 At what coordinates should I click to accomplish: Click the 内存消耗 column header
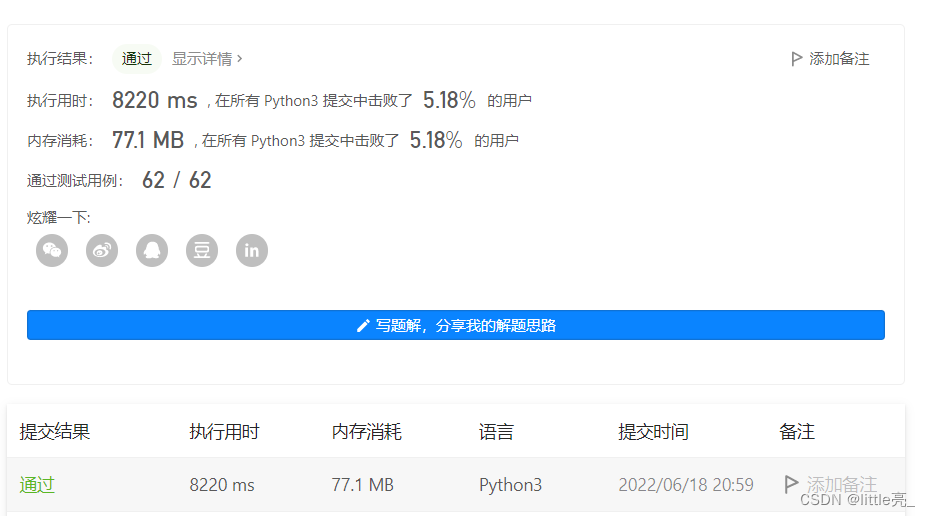(x=367, y=431)
